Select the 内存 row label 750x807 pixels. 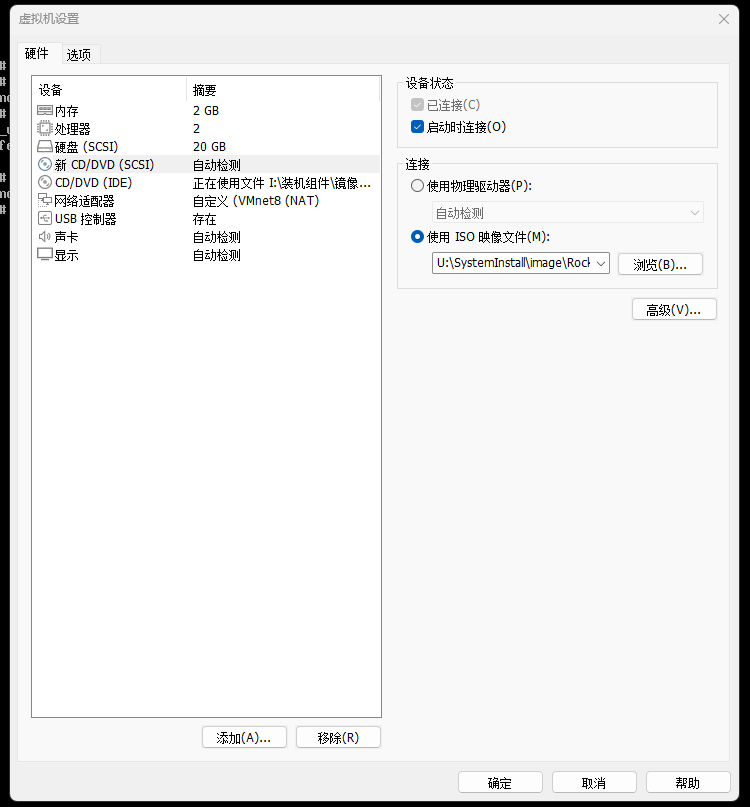click(x=67, y=111)
